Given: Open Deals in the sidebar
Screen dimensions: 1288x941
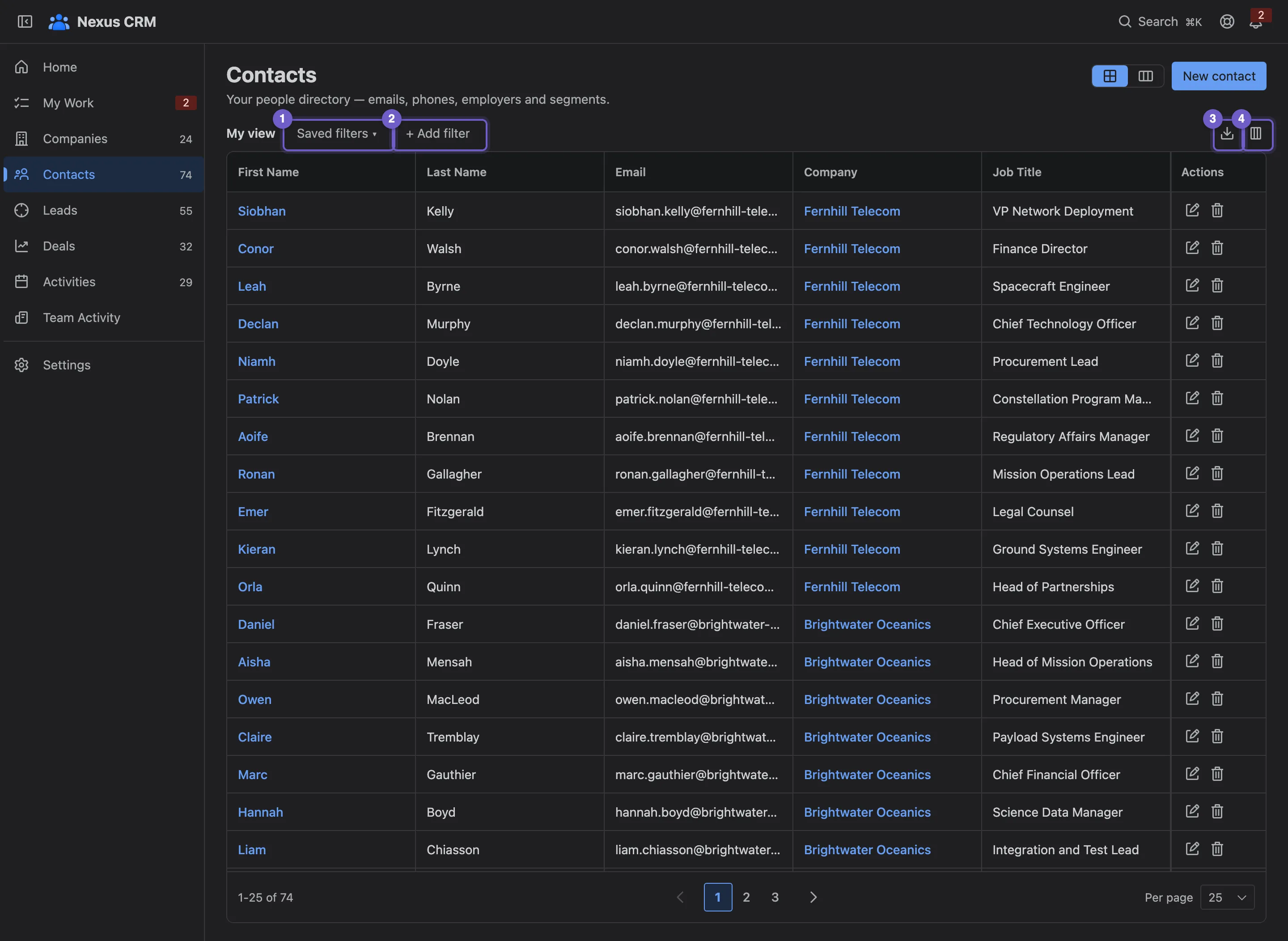Looking at the screenshot, I should point(104,246).
